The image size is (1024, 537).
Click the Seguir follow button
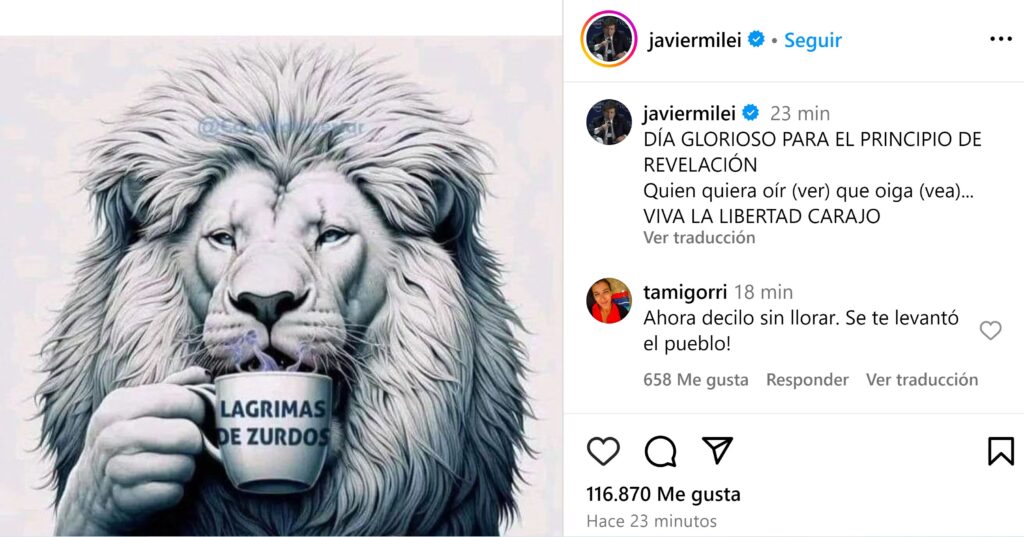point(812,40)
